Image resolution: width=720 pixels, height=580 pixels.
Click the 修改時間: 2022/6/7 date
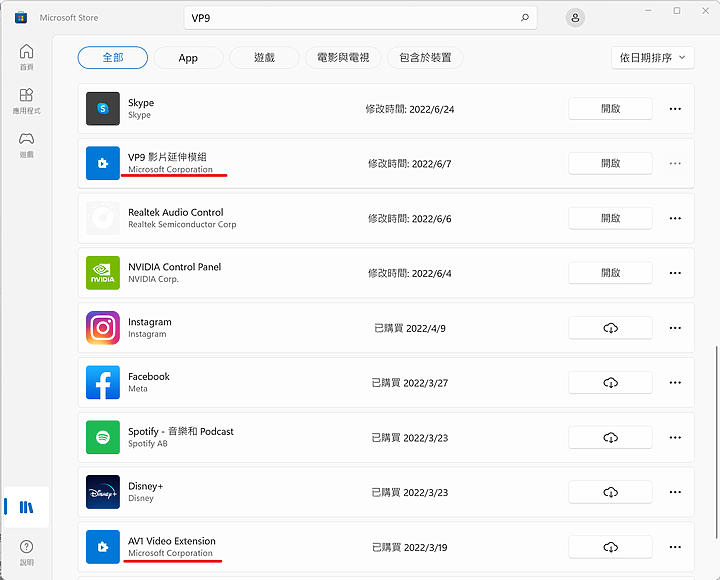410,164
